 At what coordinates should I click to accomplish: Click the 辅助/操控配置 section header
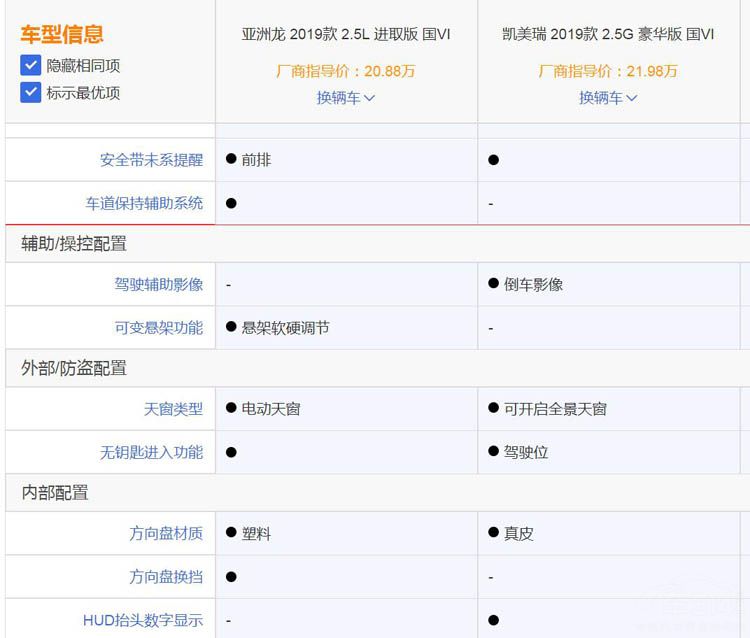pyautogui.click(x=74, y=244)
